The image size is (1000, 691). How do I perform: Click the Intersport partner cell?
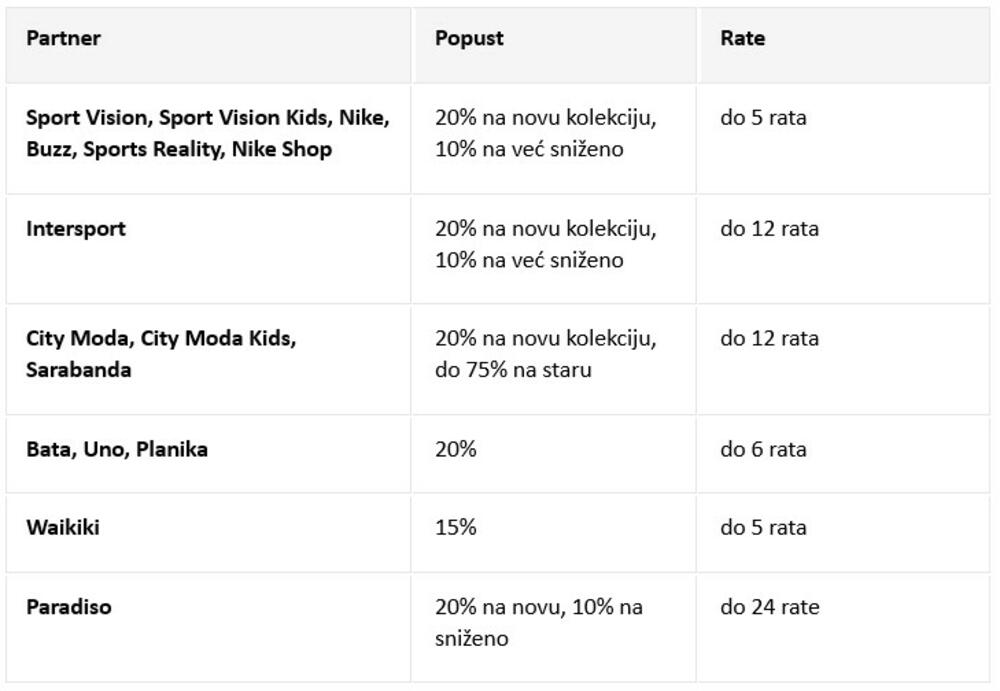[76, 228]
